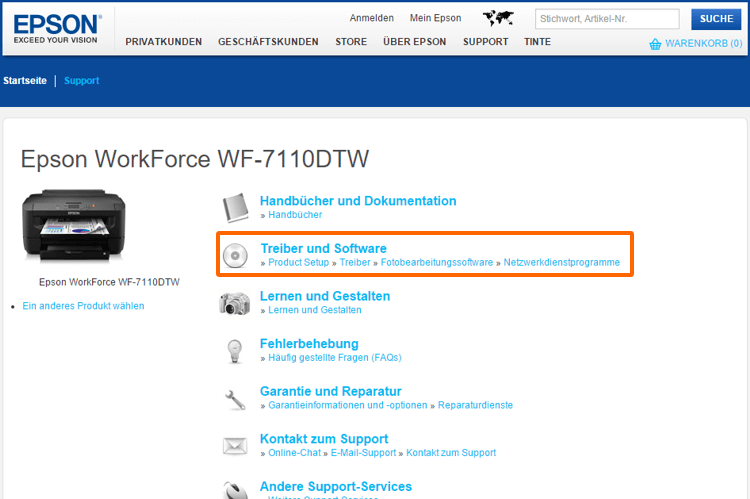
Task: Click the book icon for Handbücher
Action: pyautogui.click(x=235, y=208)
